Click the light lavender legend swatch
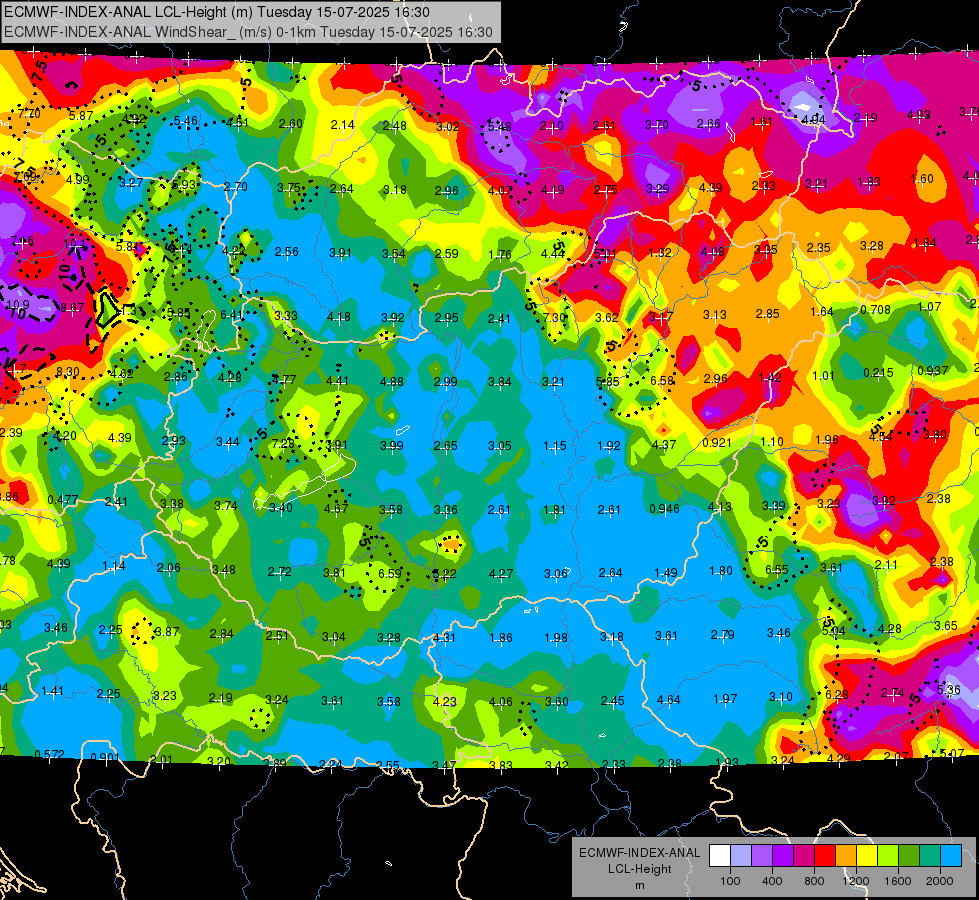Image resolution: width=979 pixels, height=900 pixels. 741,856
